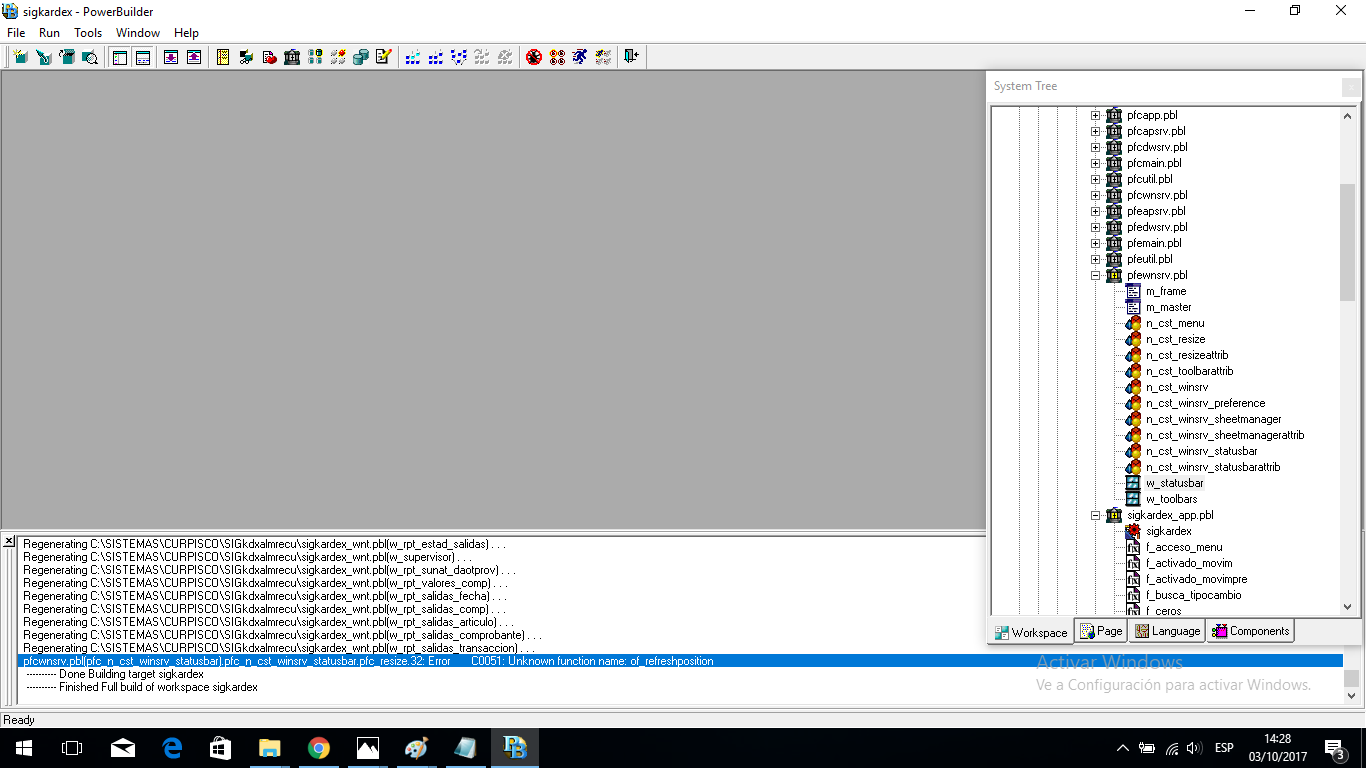Click the Exit door toolbar icon

(x=630, y=57)
